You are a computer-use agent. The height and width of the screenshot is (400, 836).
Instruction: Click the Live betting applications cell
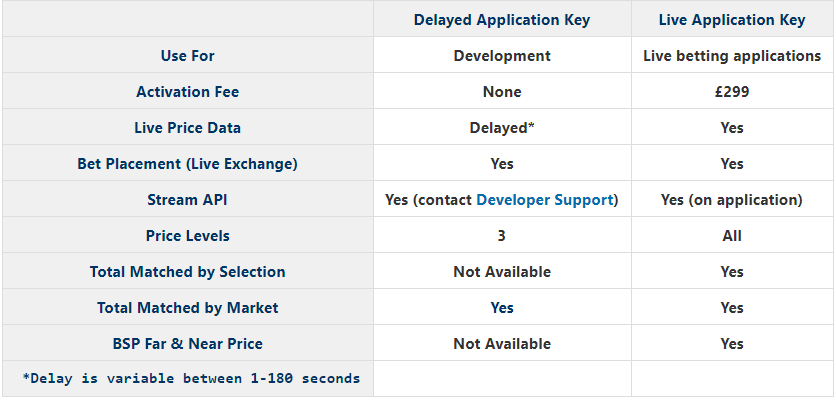pos(732,56)
